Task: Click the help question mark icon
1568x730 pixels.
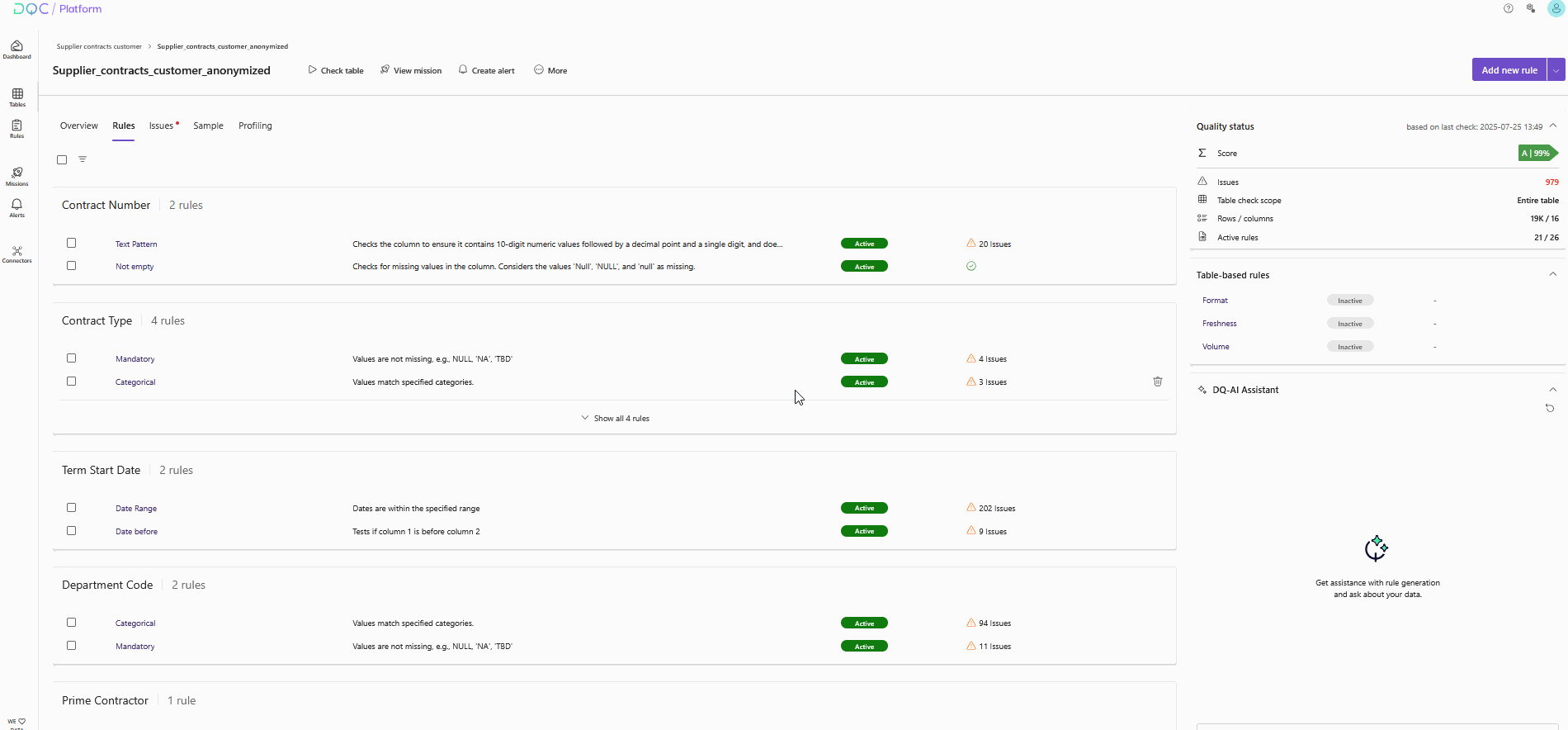Action: pos(1509,8)
